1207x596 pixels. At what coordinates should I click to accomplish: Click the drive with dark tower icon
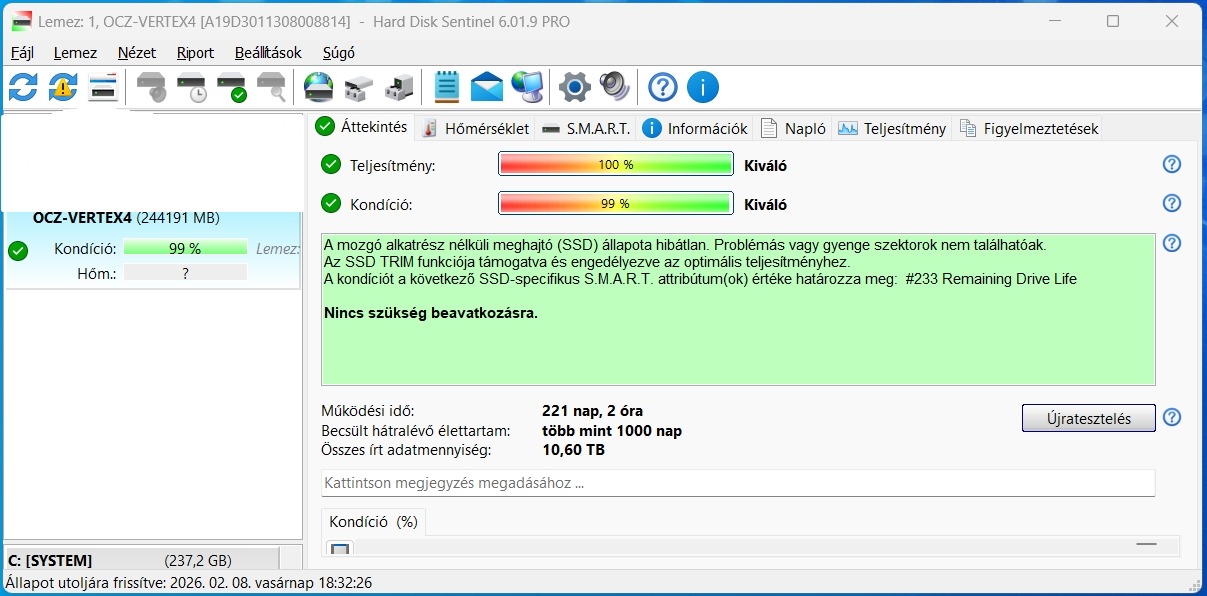coord(399,88)
